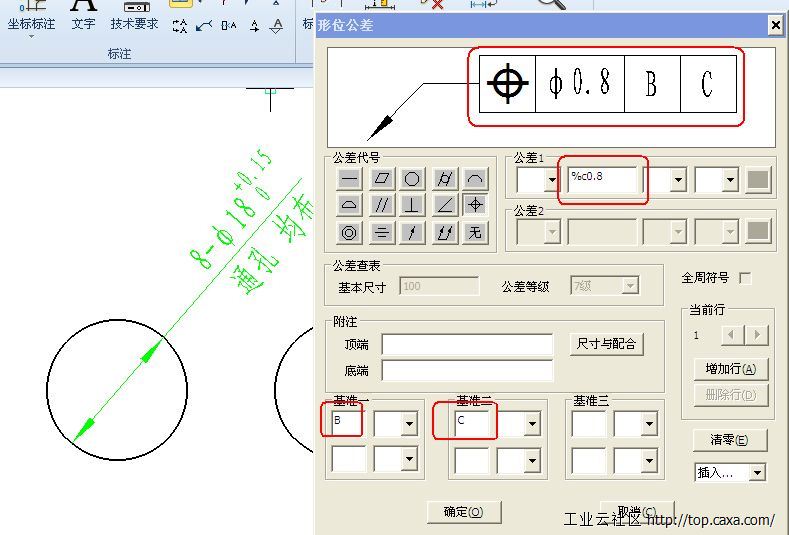Expand the 坐标标注 dropdown arrow
Image resolution: width=789 pixels, height=535 pixels.
(31, 37)
